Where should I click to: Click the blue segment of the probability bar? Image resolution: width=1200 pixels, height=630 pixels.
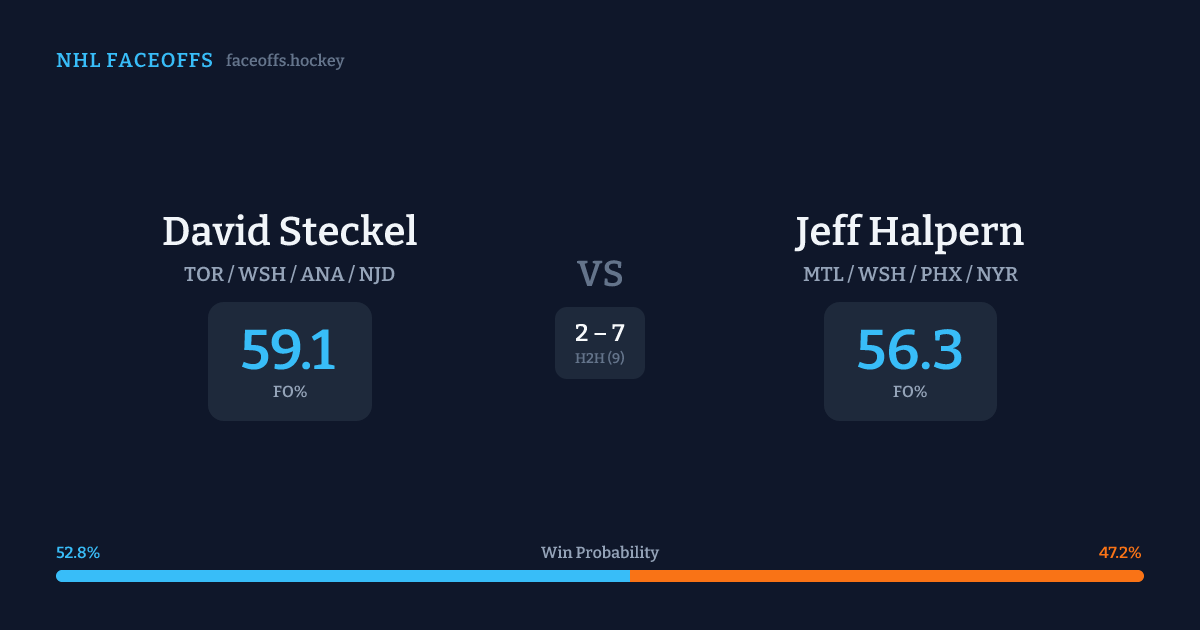(x=342, y=576)
